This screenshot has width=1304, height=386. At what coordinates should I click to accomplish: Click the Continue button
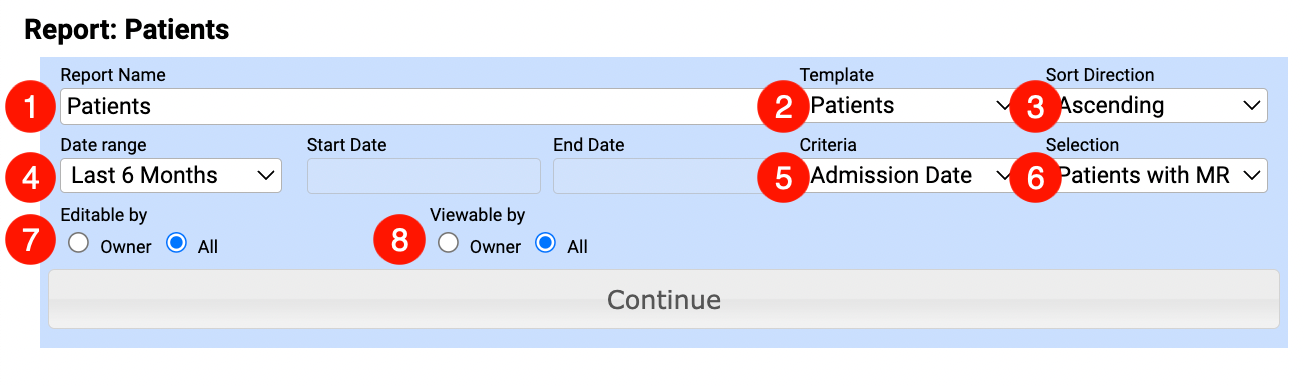(x=664, y=299)
